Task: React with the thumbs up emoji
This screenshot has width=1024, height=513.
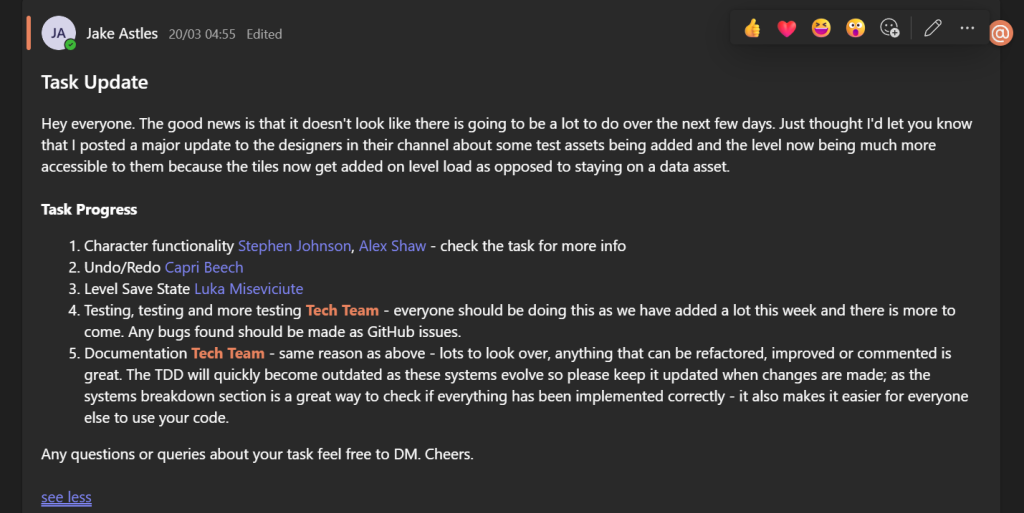Action: [x=752, y=28]
